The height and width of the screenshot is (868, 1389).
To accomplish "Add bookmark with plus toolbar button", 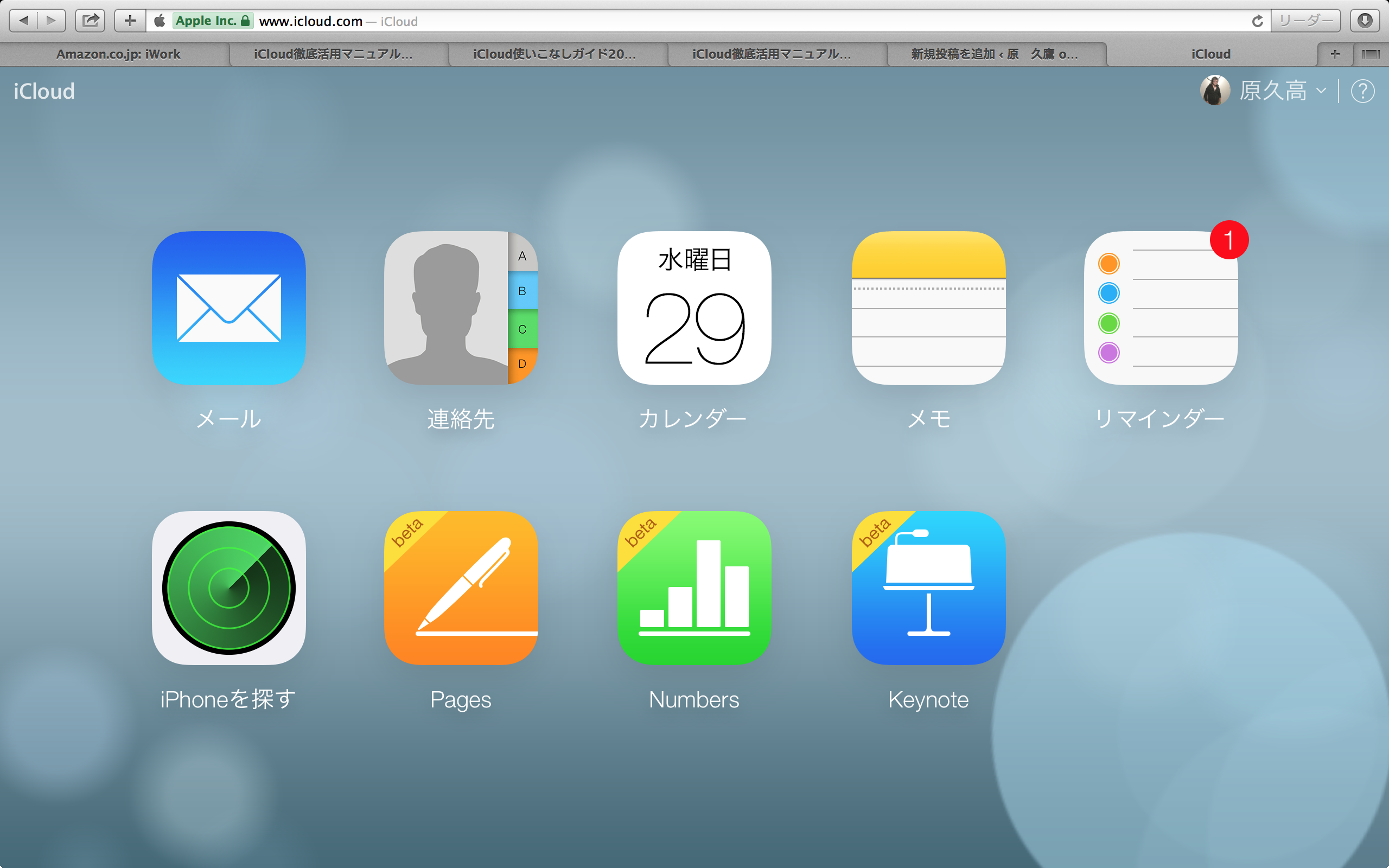I will click(x=130, y=21).
